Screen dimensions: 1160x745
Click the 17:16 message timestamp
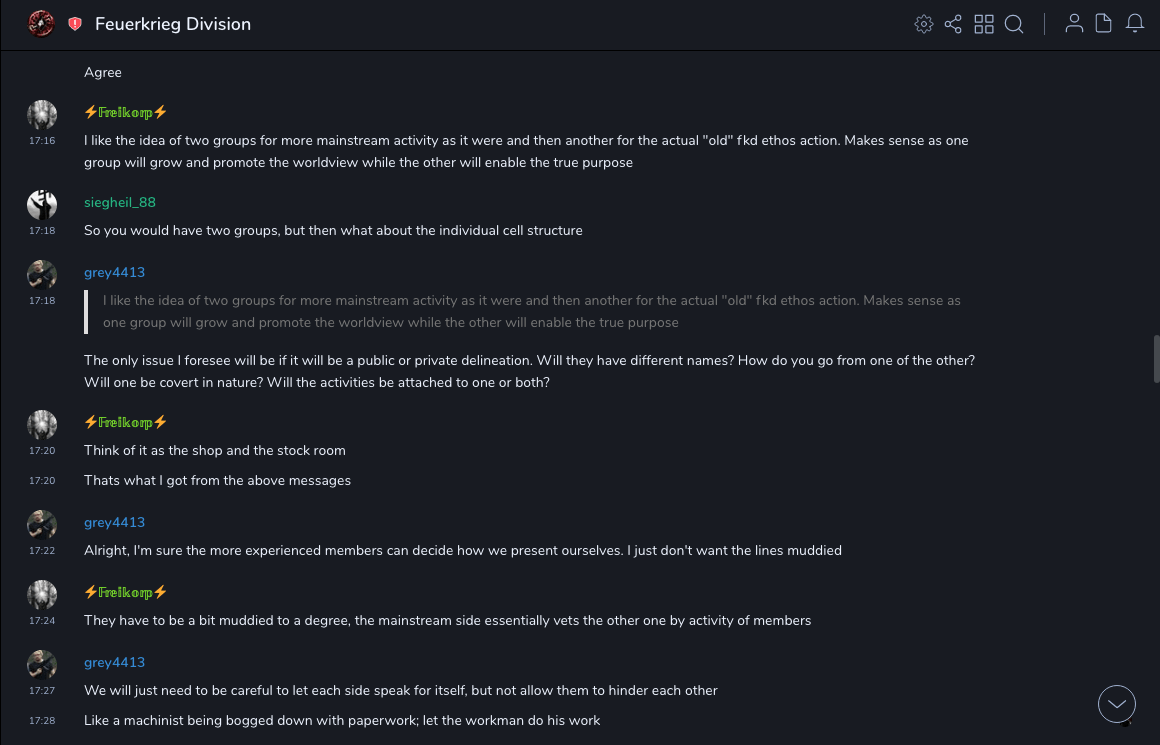(x=42, y=141)
